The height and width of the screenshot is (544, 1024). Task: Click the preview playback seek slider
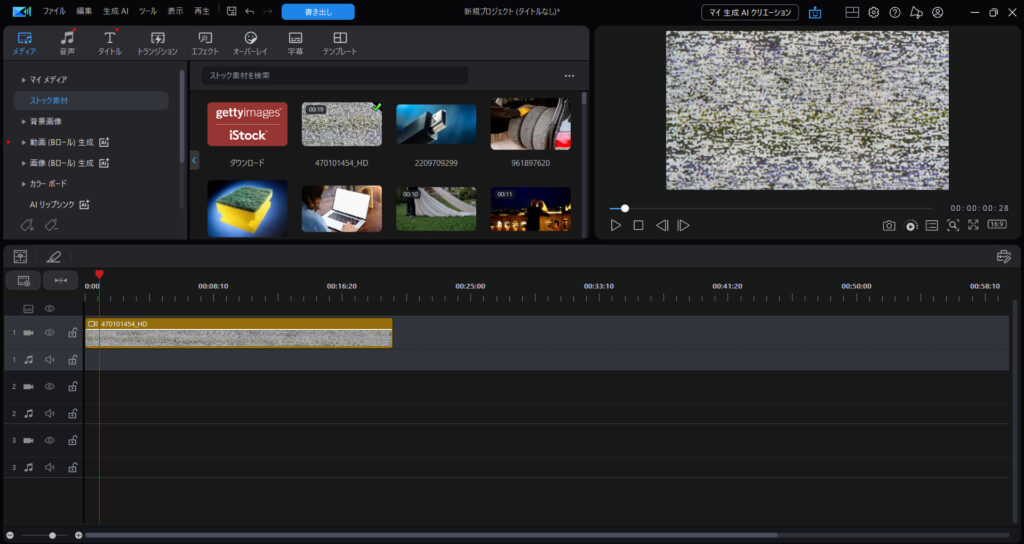click(x=770, y=208)
